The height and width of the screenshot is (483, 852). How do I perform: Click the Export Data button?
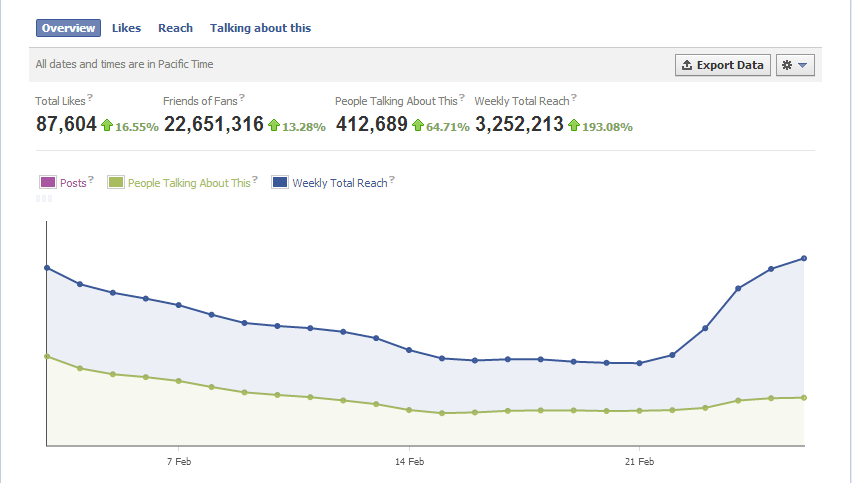[722, 65]
